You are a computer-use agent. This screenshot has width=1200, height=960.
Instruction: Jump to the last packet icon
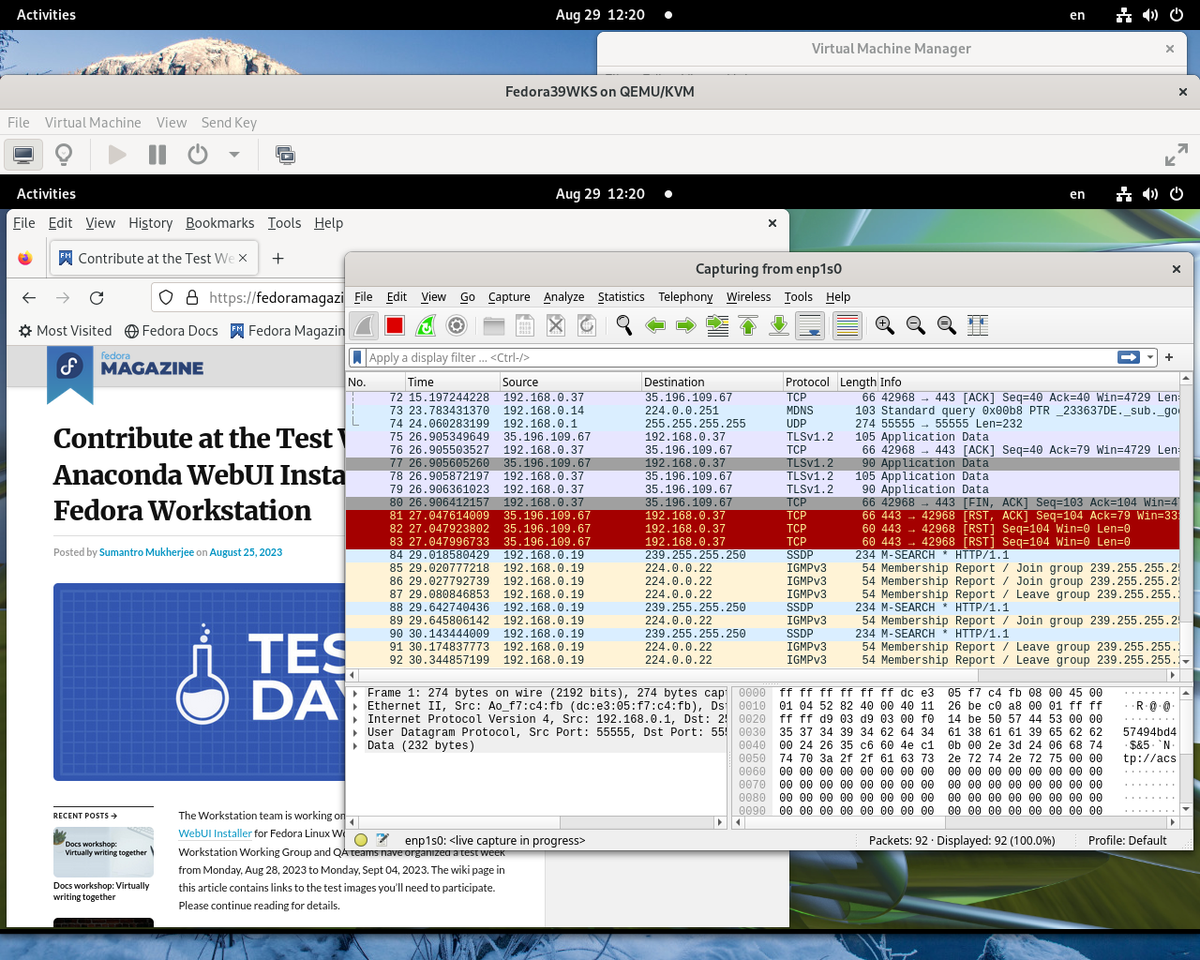coord(779,325)
